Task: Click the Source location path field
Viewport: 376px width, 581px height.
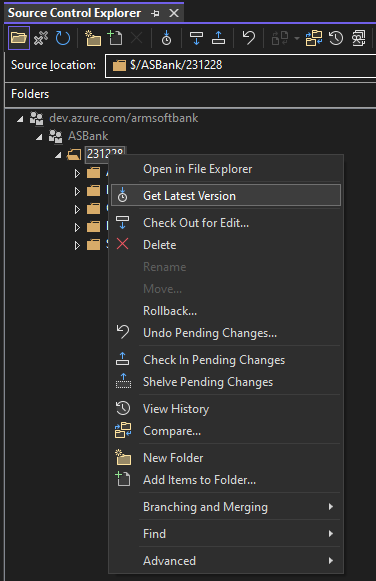Action: pos(241,66)
